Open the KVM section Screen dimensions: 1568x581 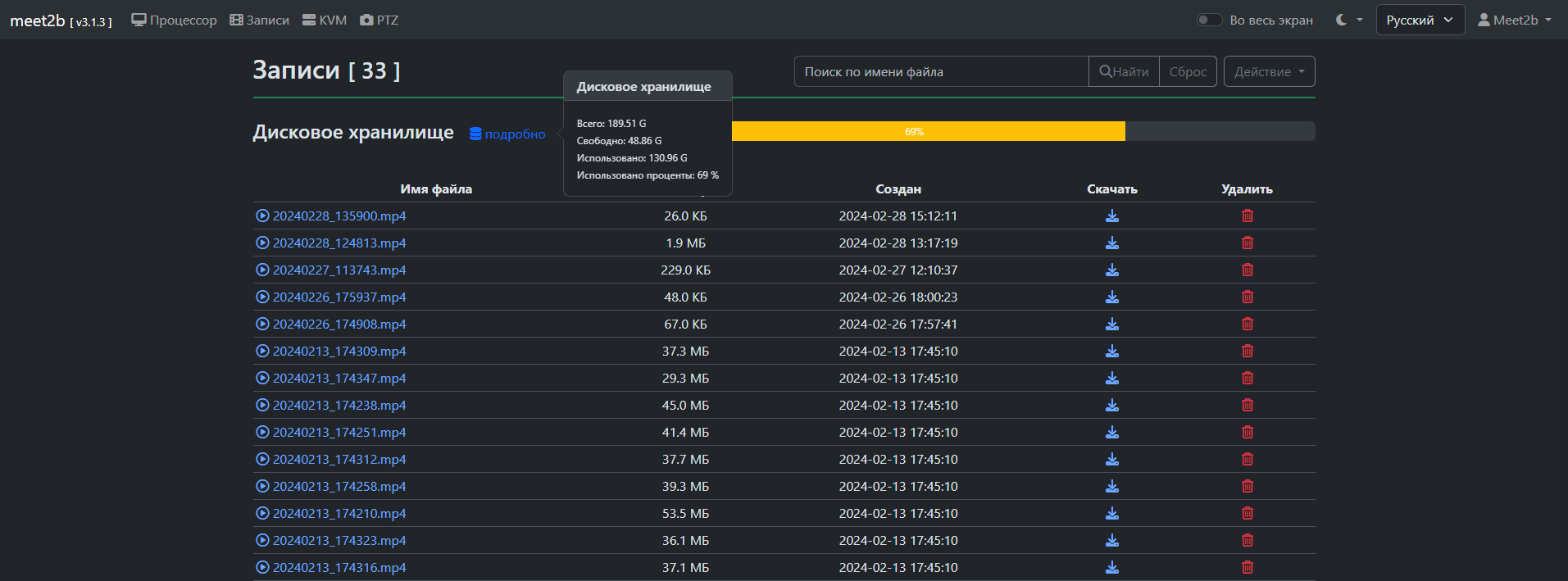tap(325, 20)
